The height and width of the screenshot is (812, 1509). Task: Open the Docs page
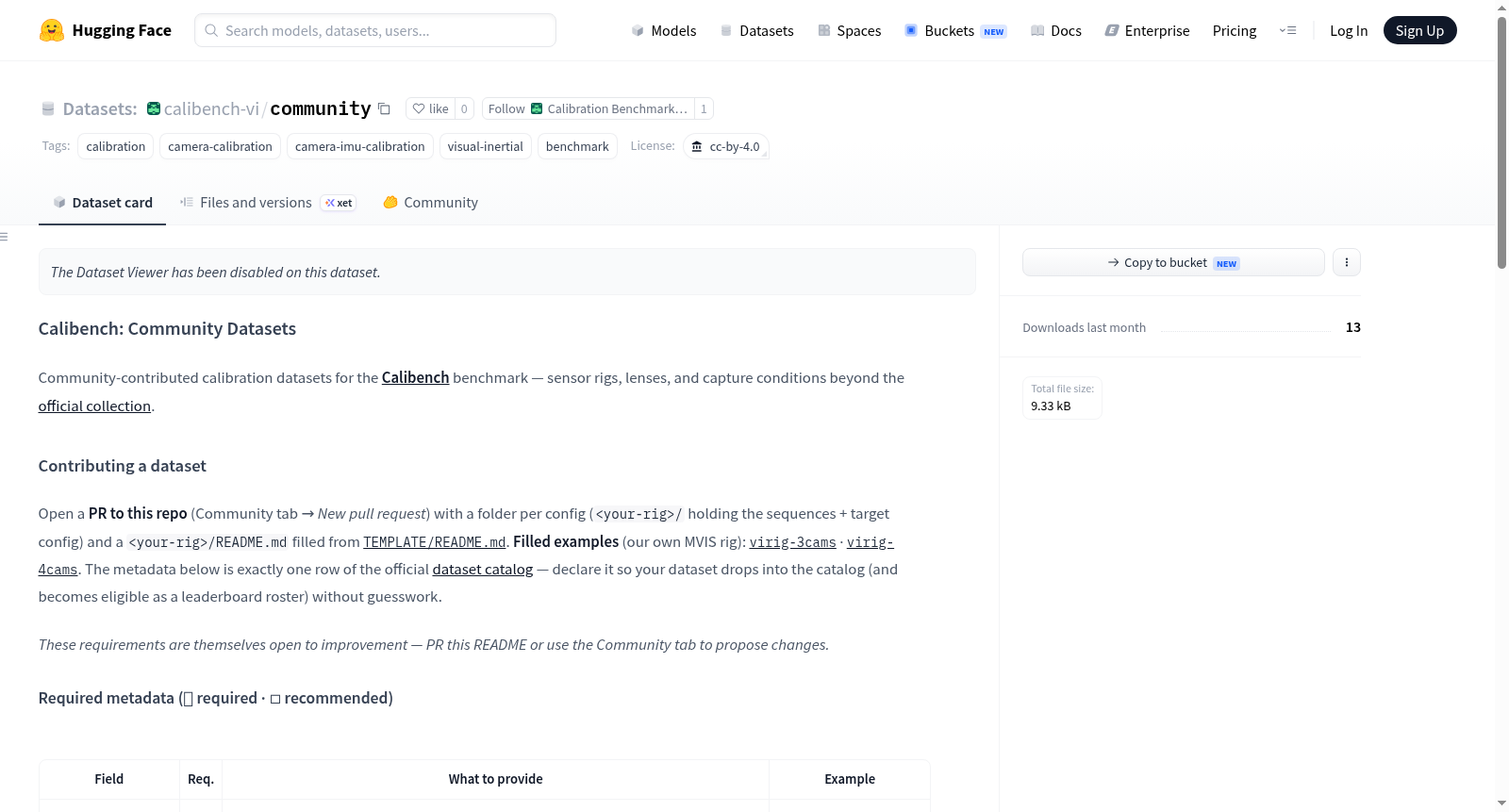coord(1056,30)
